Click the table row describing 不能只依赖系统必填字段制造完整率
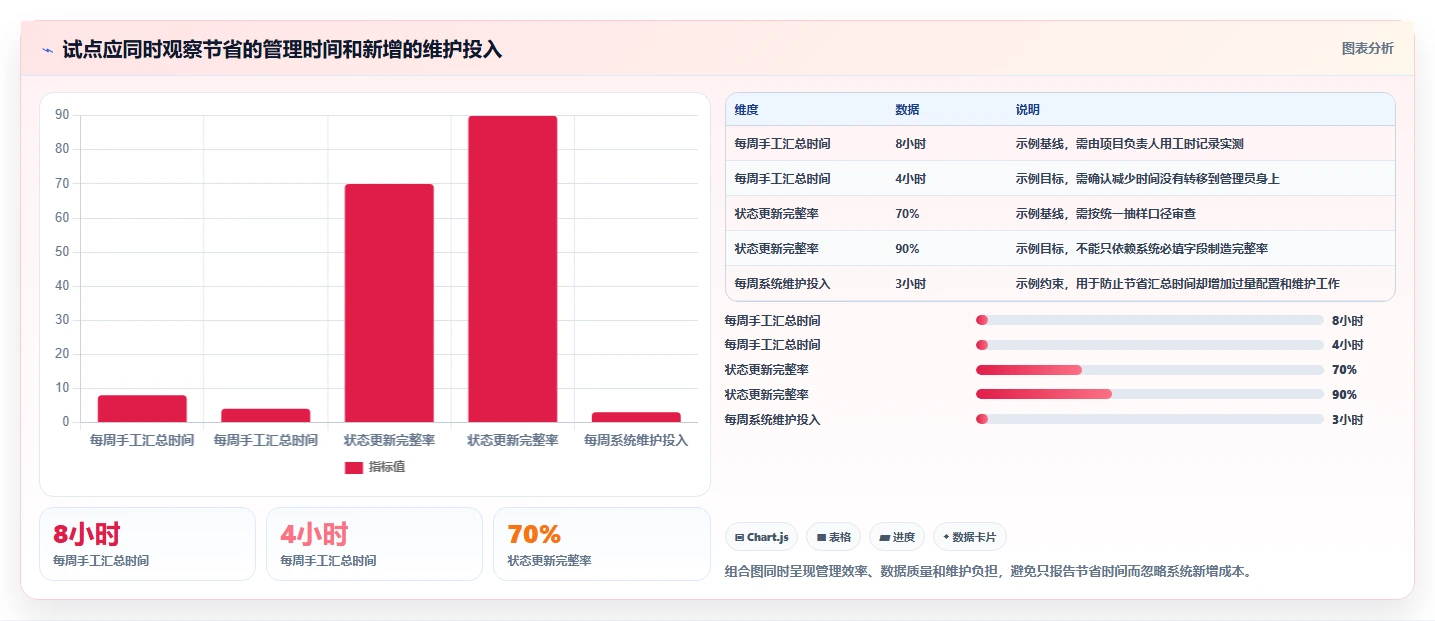This screenshot has width=1435, height=621. [x=1060, y=249]
